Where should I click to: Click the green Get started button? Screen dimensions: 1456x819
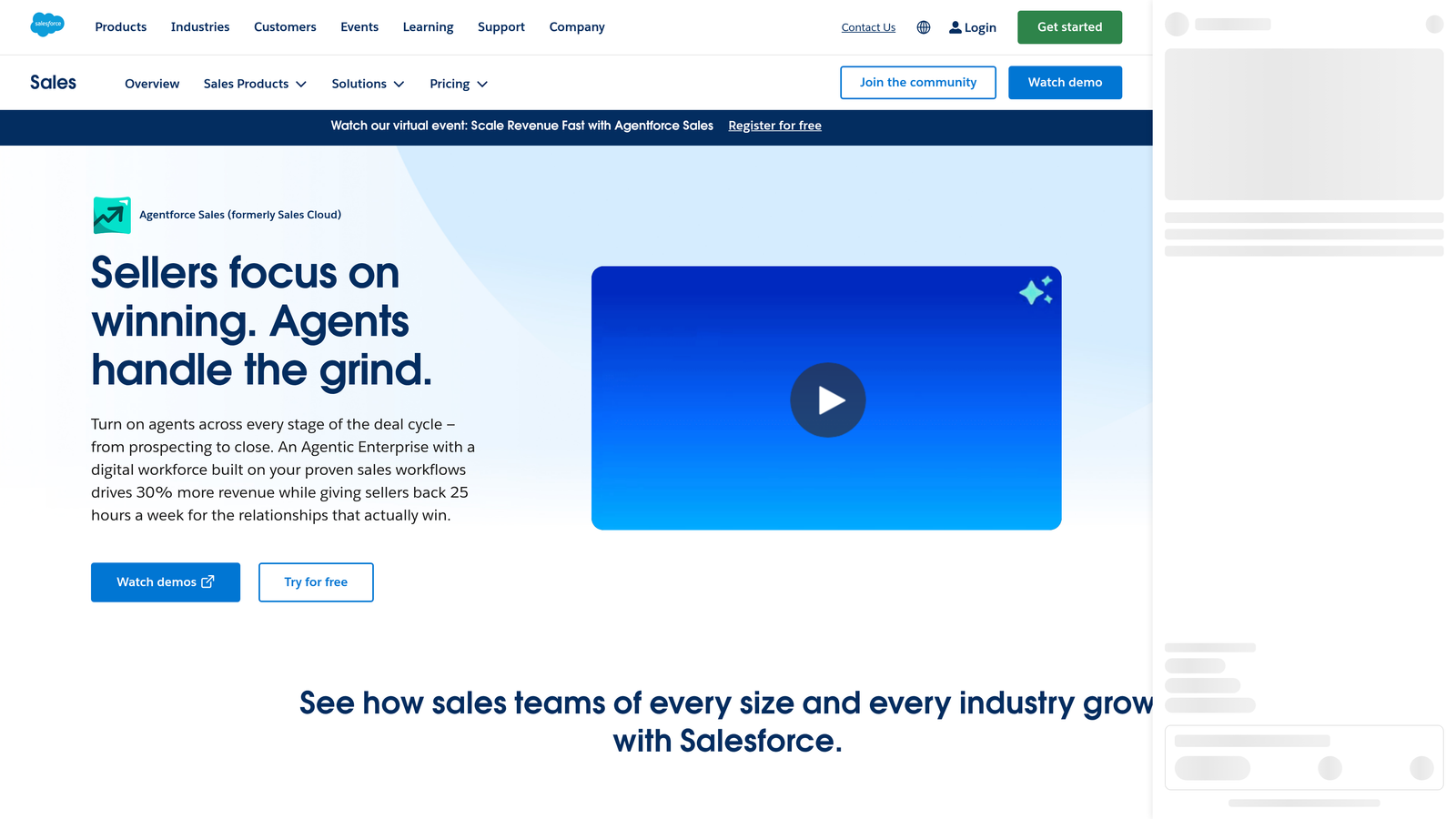[1070, 27]
